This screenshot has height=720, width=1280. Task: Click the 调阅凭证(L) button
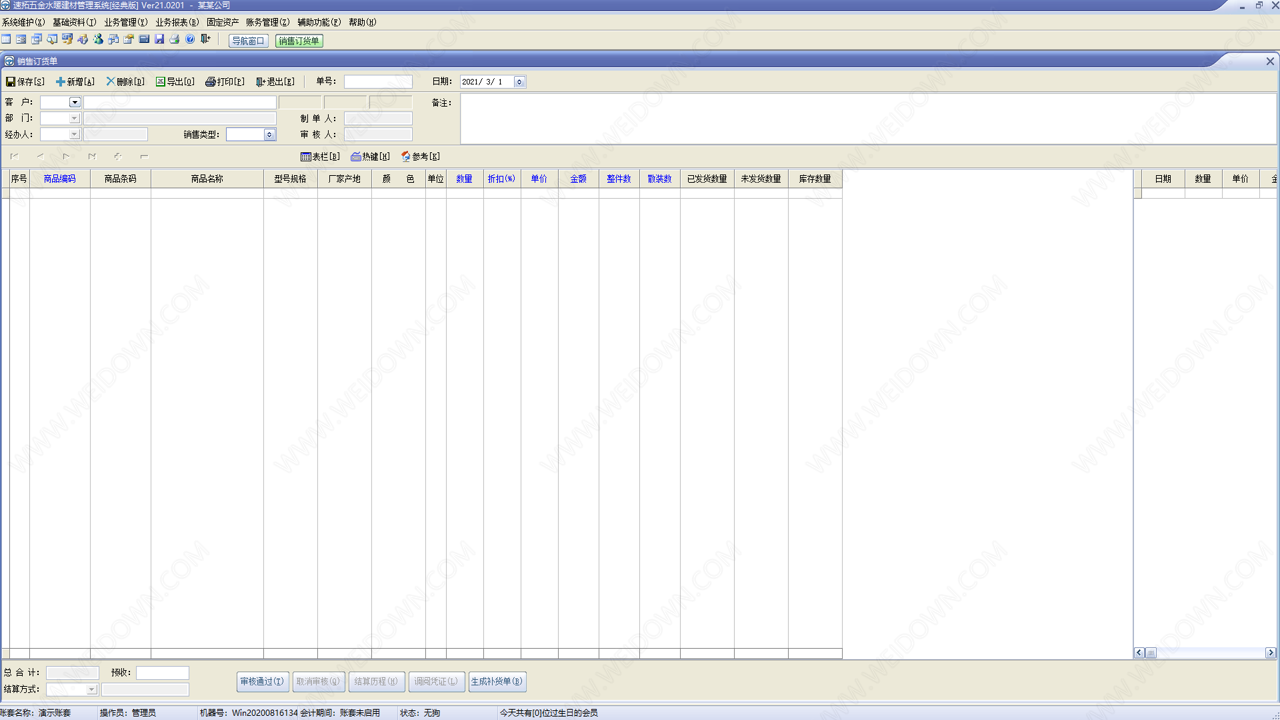(x=436, y=682)
